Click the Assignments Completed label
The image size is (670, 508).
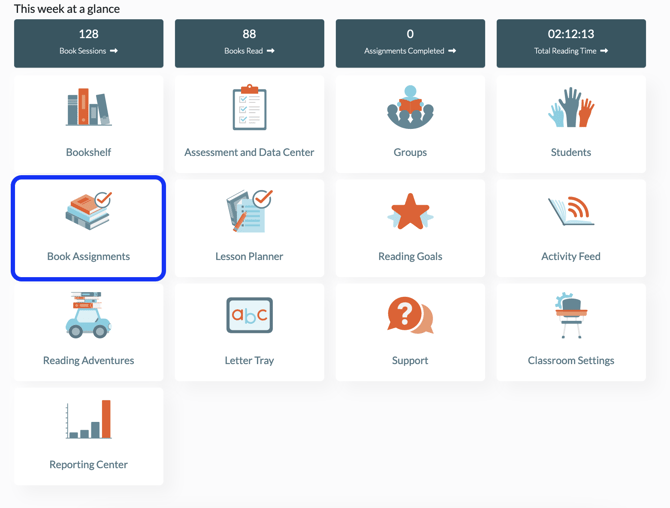(404, 51)
